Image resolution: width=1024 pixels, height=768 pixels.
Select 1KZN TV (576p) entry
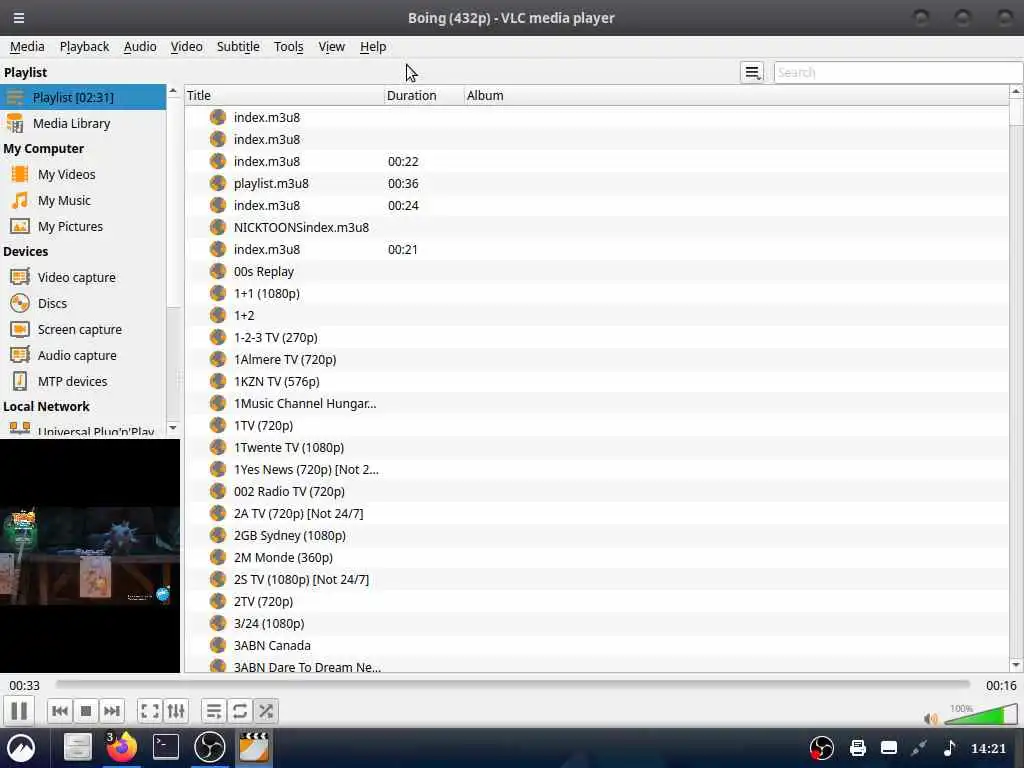(x=596, y=381)
